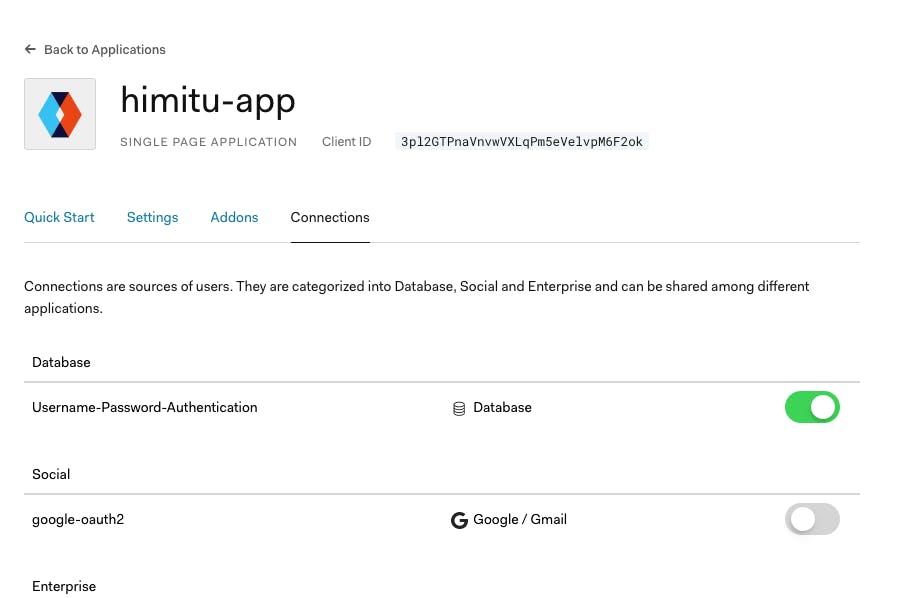Click the Database section heading
Image resolution: width=900 pixels, height=598 pixels.
(x=61, y=363)
